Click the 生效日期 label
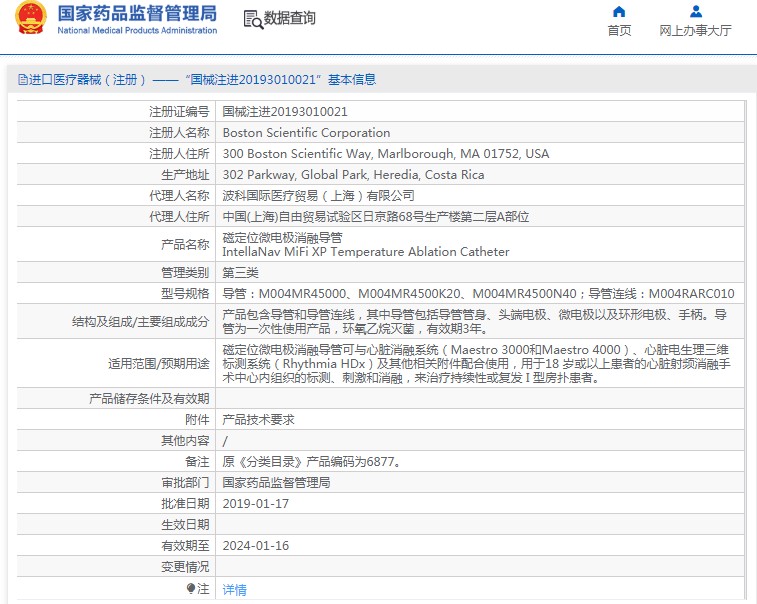The width and height of the screenshot is (757, 604). pos(185,525)
